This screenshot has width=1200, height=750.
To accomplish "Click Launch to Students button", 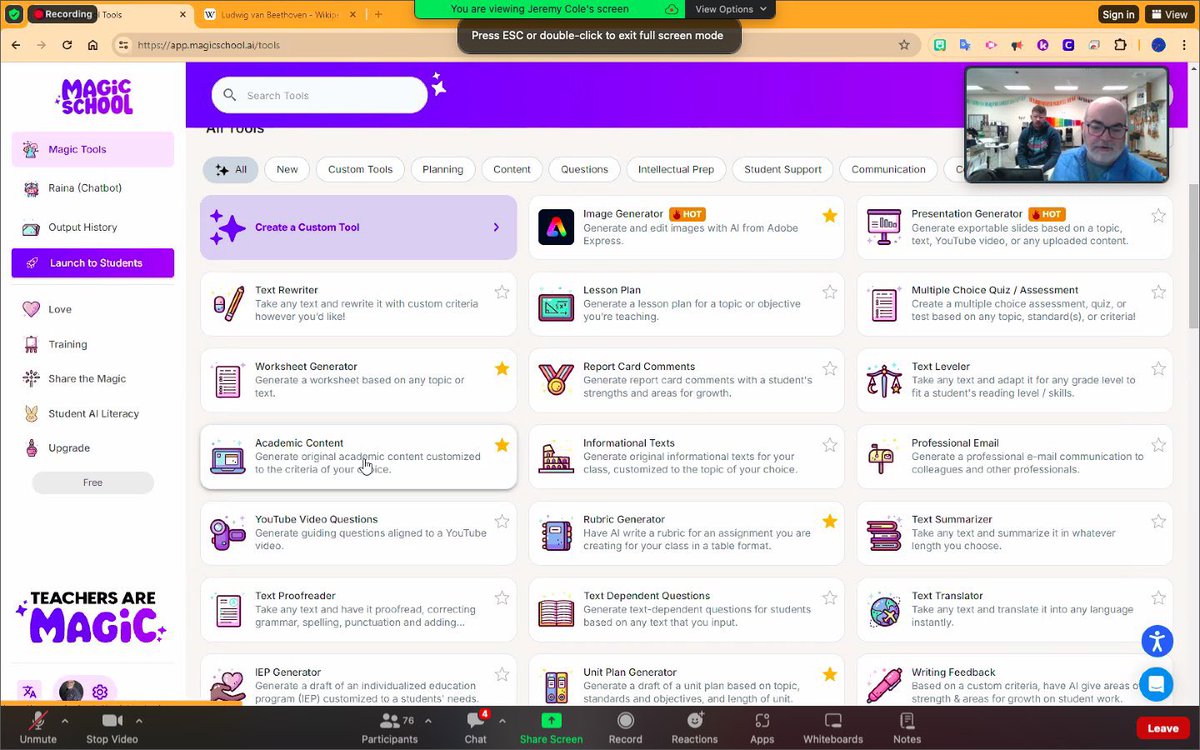I will pos(93,263).
